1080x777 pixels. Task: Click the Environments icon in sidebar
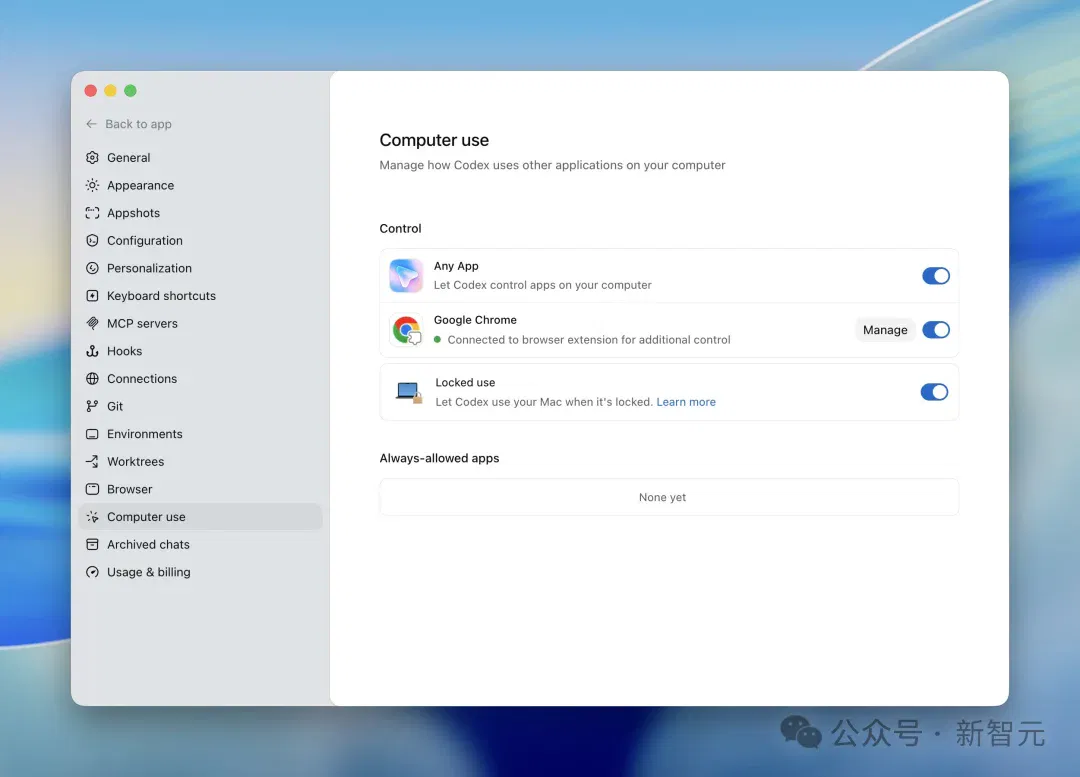tap(92, 434)
